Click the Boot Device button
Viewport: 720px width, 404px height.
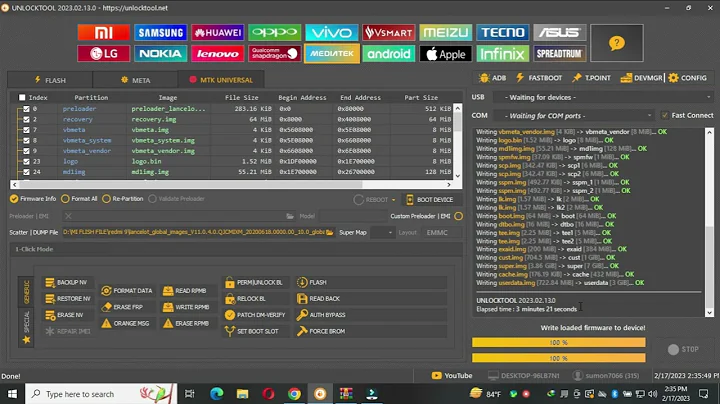pyautogui.click(x=430, y=200)
